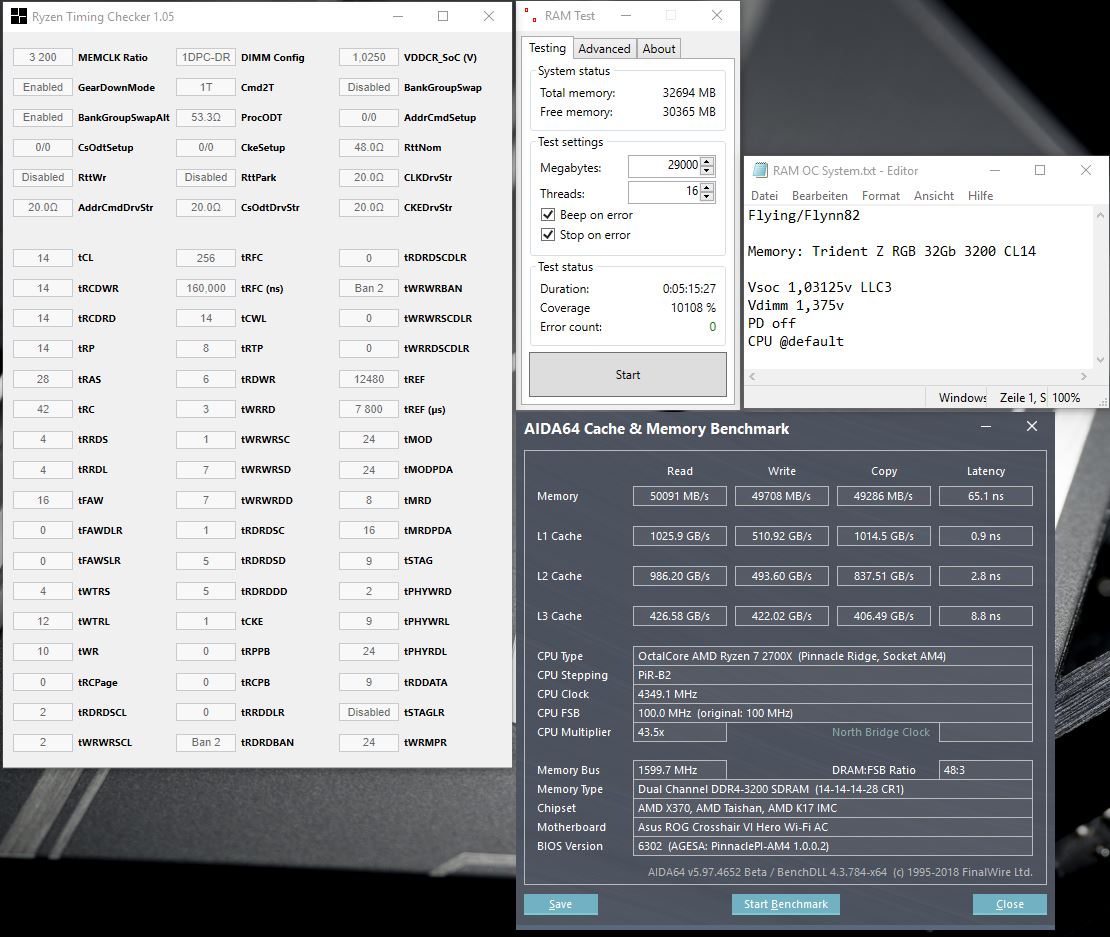This screenshot has height=937, width=1110.
Task: Decrease Megabytes value with down arrow
Action: pyautogui.click(x=706, y=171)
